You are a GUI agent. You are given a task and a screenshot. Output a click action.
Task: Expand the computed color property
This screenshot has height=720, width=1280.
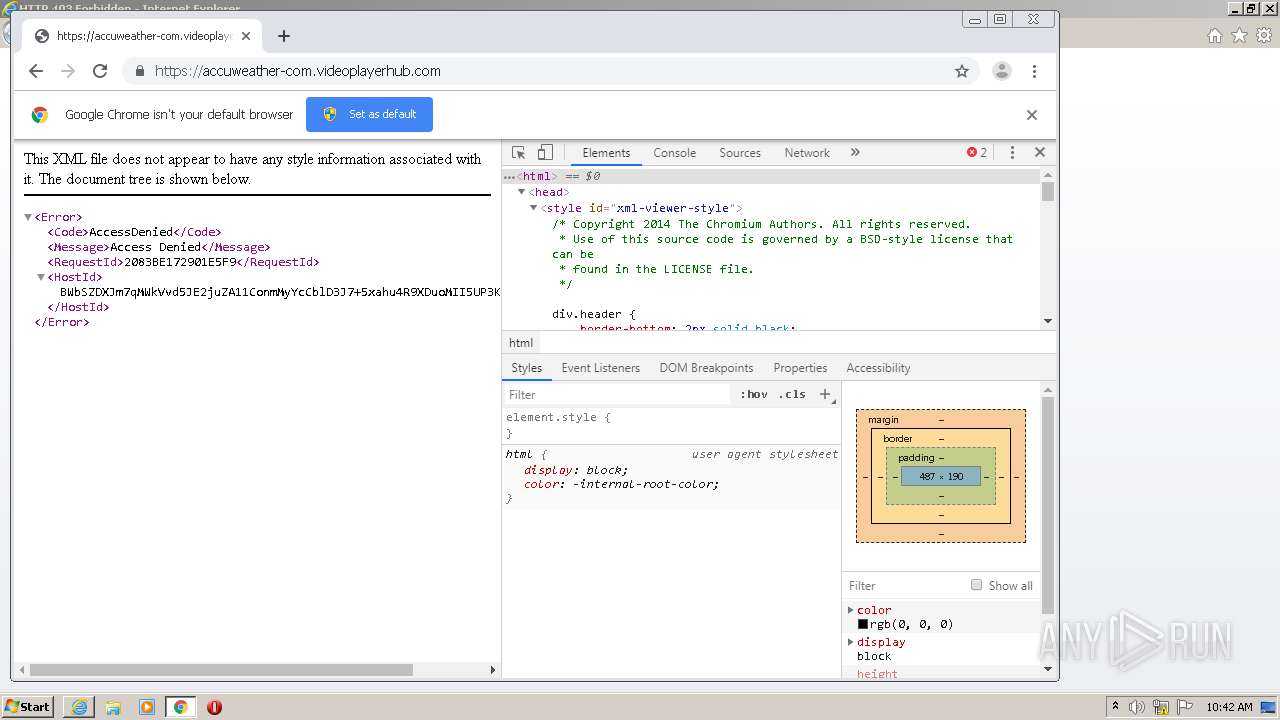(x=851, y=610)
